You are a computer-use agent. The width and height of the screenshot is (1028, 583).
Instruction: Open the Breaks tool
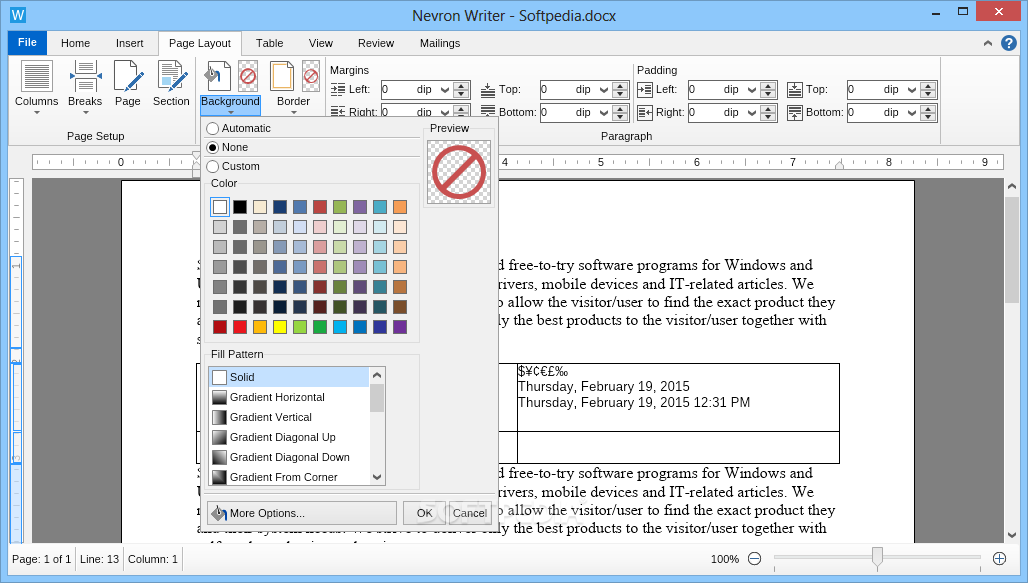(x=85, y=87)
